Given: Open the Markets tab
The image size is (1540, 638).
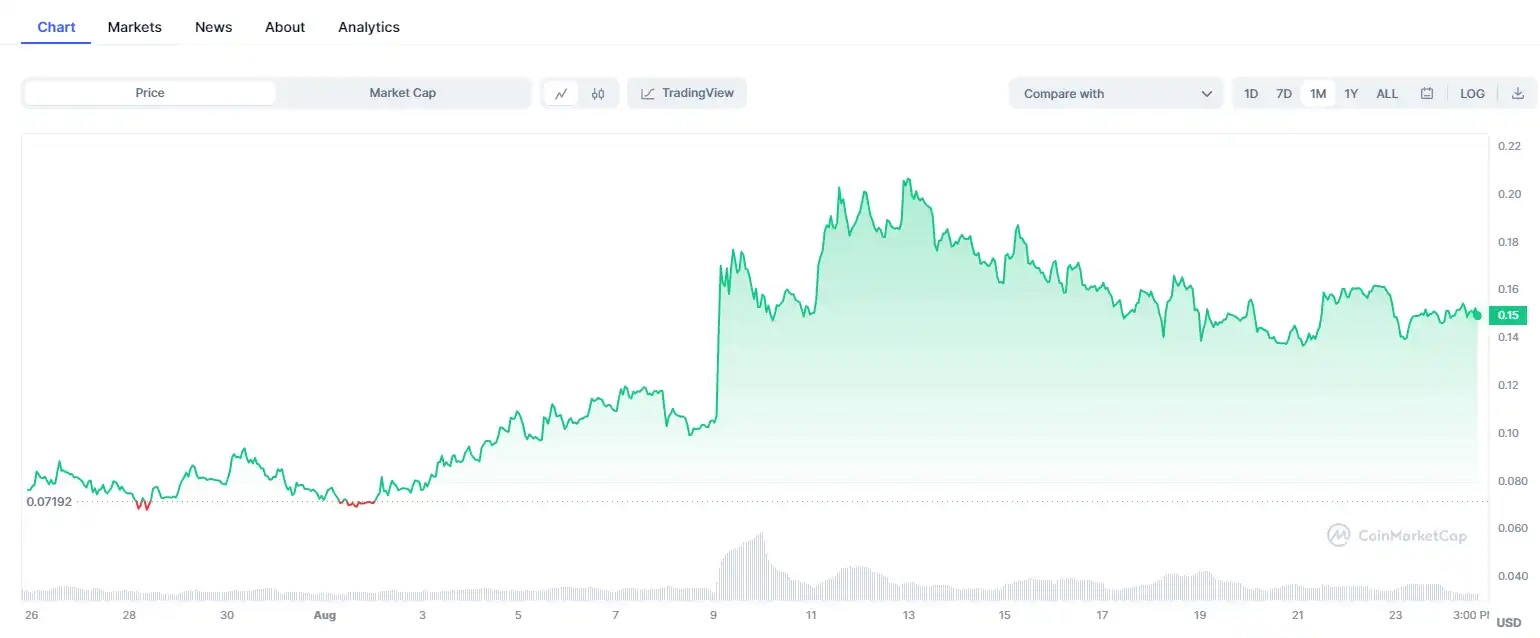Looking at the screenshot, I should [135, 27].
